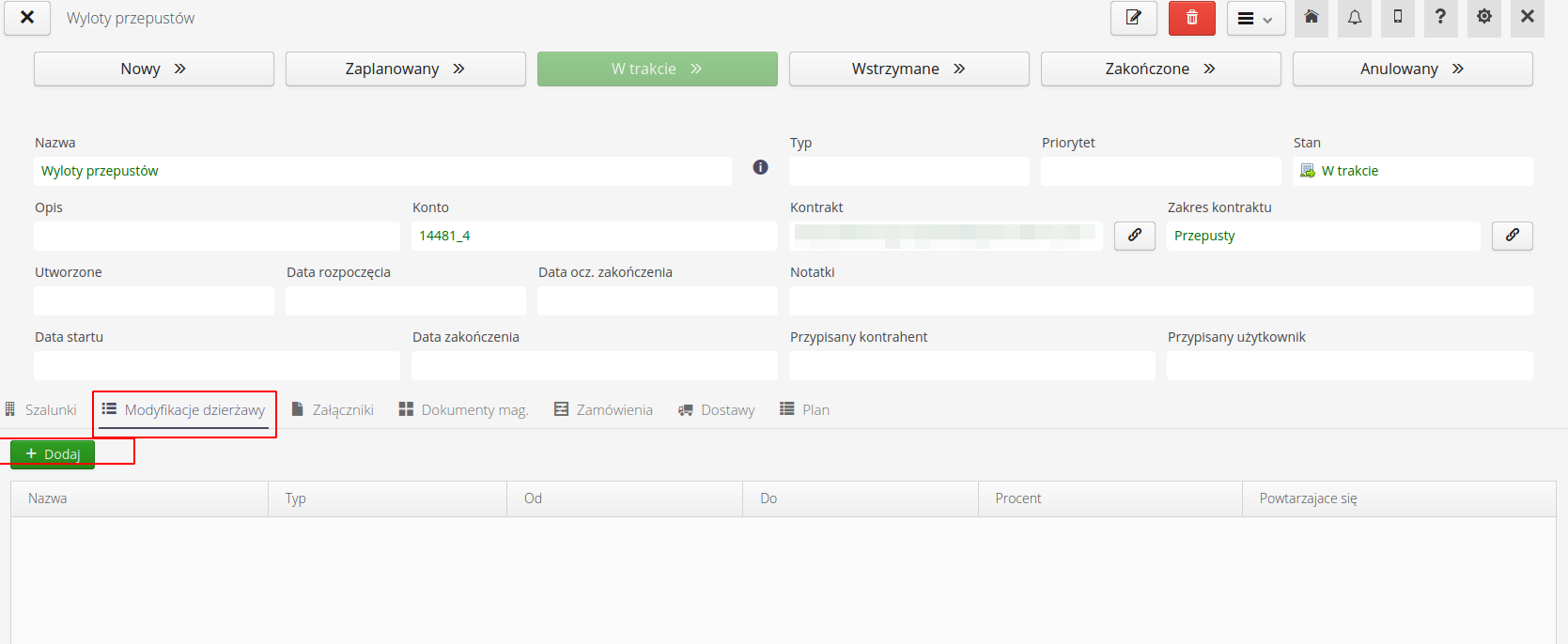
Task: Click the info icon beside Nazwa
Action: 760,167
